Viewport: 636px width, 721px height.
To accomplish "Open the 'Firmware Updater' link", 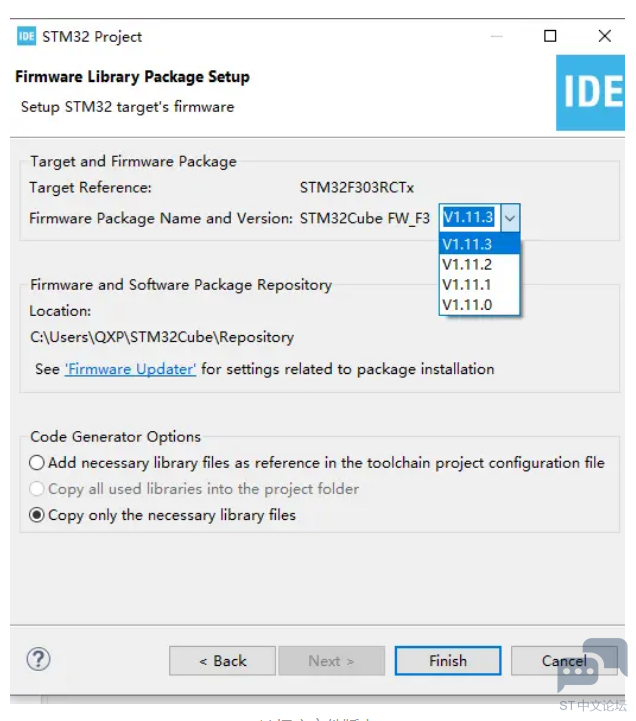I will (x=131, y=369).
